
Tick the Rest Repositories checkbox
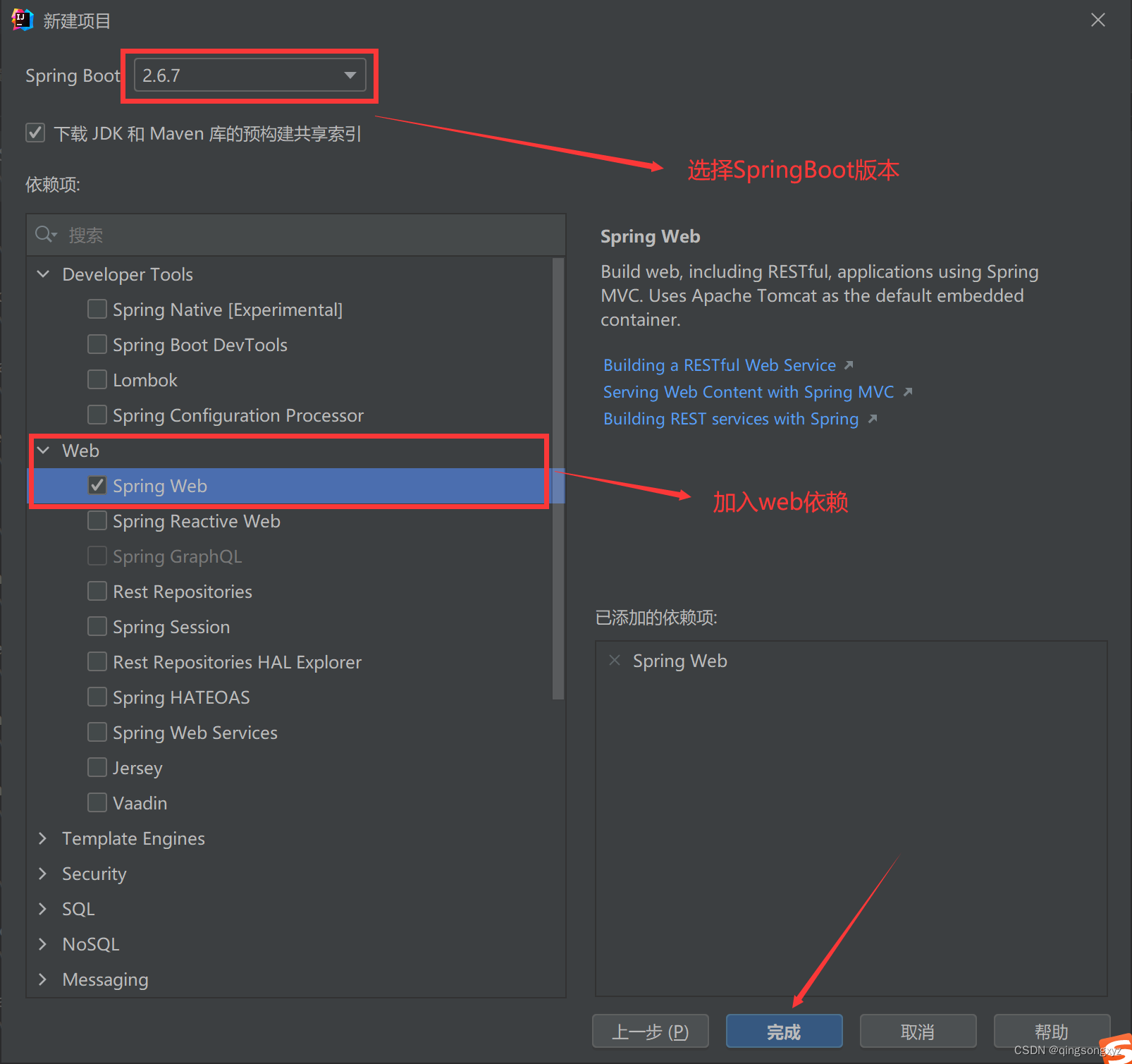tap(97, 591)
